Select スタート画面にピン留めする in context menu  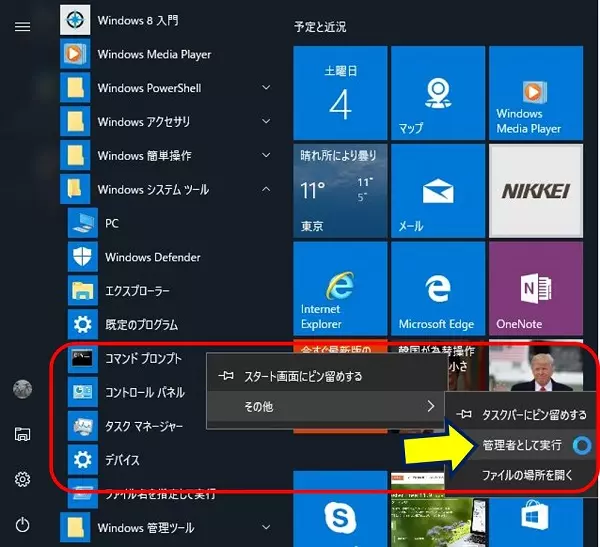pyautogui.click(x=326, y=376)
